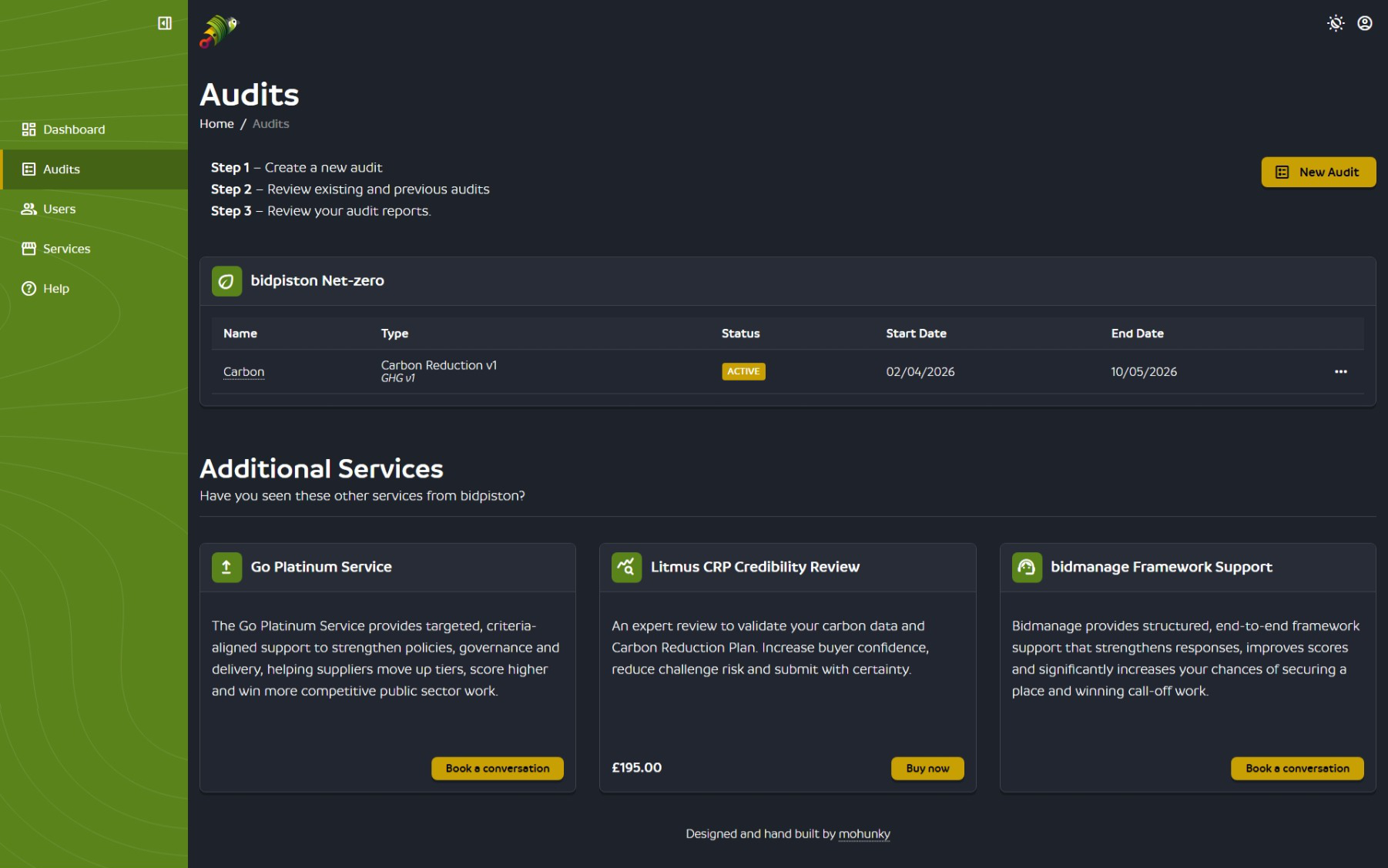This screenshot has height=868, width=1388.
Task: Click the Dashboard grid icon
Action: 28,129
